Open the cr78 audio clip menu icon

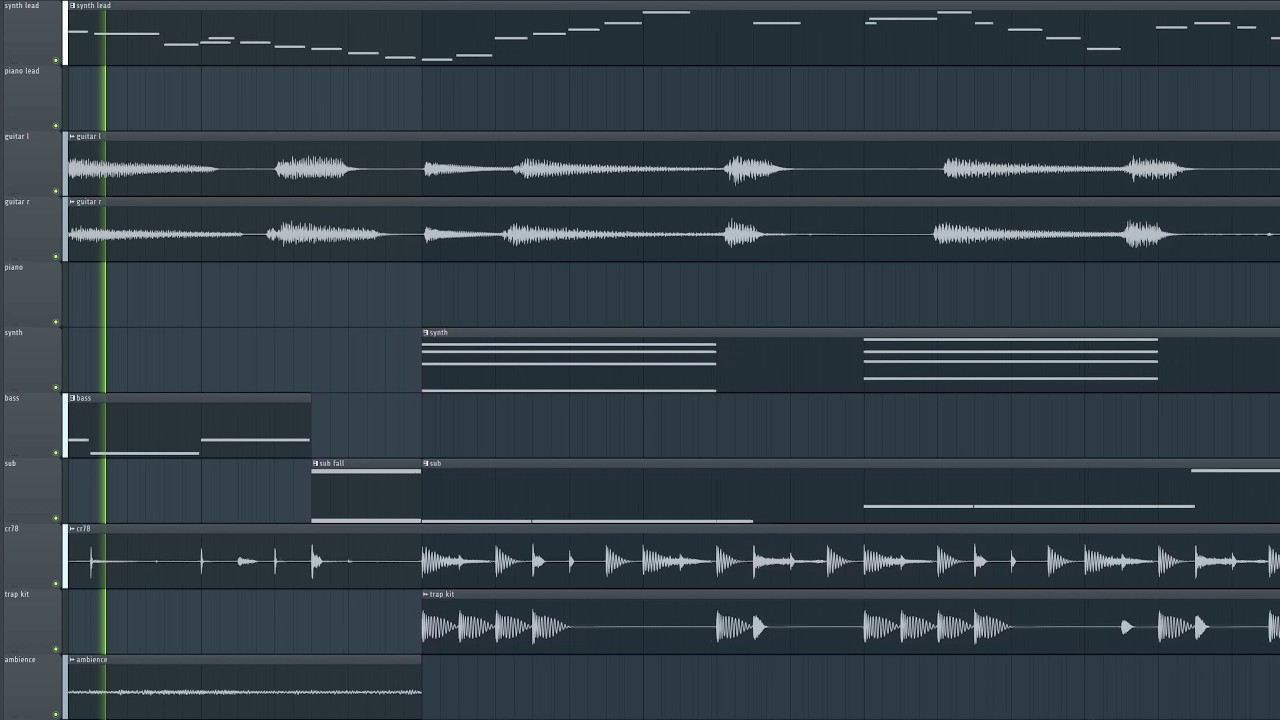coord(73,529)
